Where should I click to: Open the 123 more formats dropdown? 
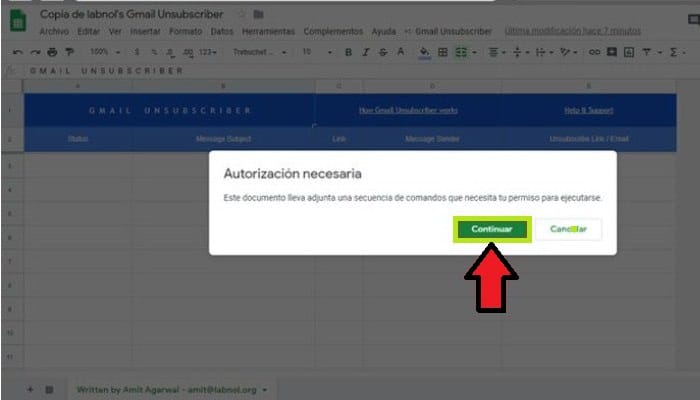208,53
